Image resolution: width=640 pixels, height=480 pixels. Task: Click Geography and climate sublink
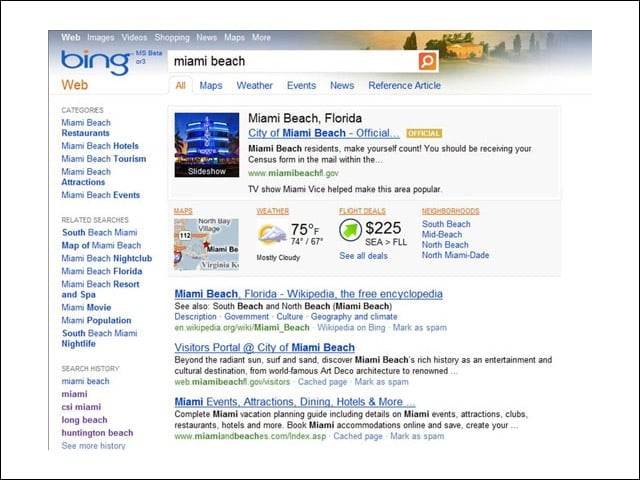354,317
